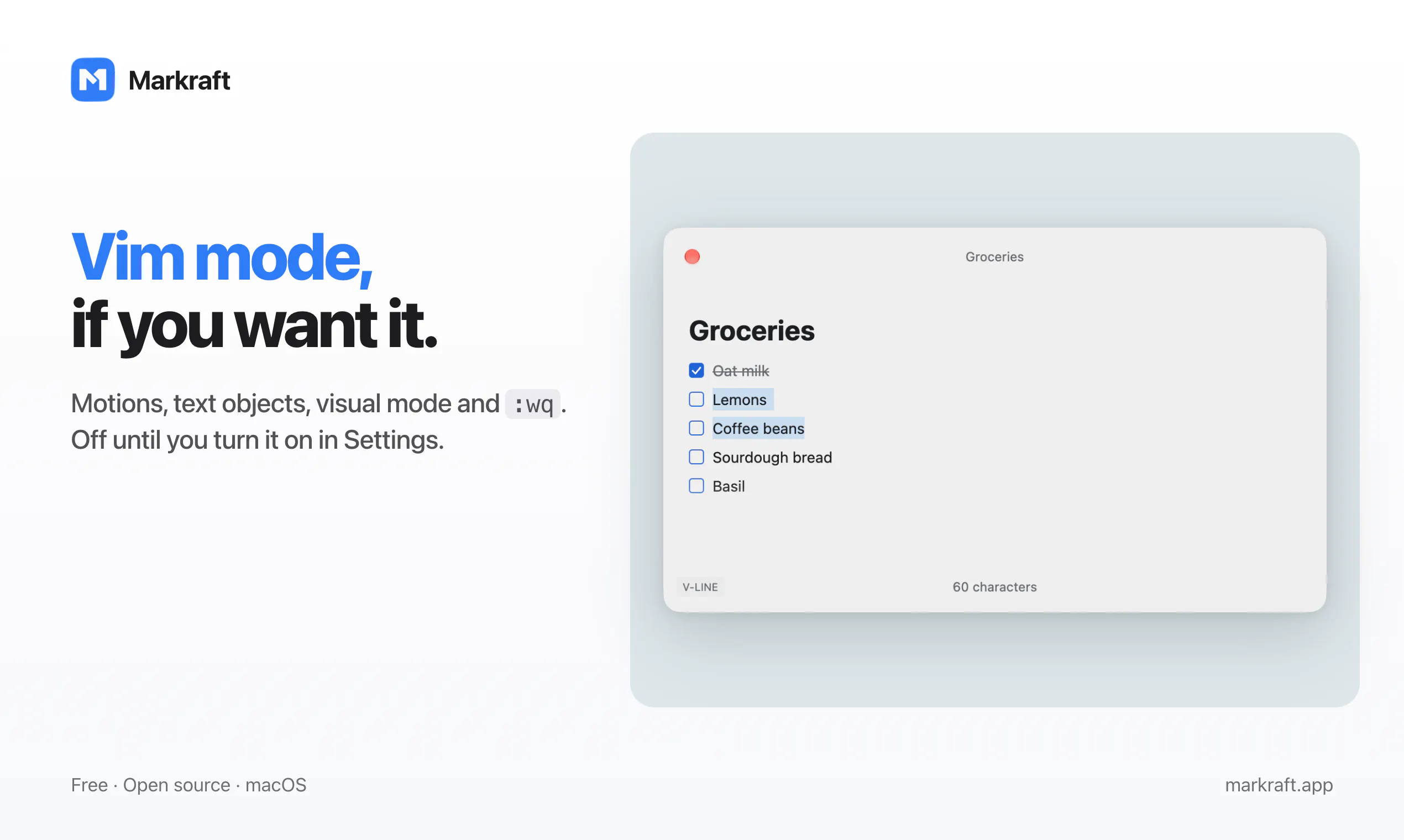
Task: Click the Markraft logo icon
Action: pos(93,80)
